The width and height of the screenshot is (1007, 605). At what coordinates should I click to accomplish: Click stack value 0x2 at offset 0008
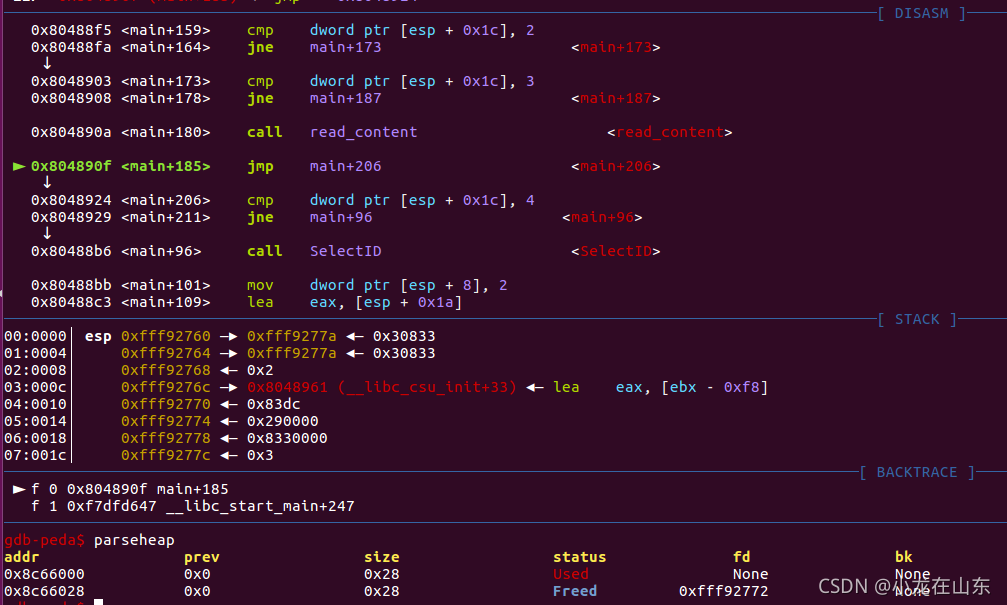point(260,371)
